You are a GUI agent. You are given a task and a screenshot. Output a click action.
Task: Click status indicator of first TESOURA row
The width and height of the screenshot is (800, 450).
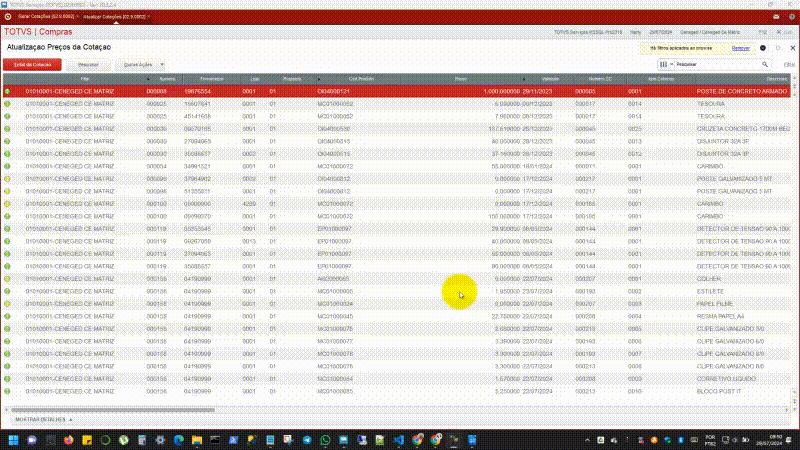coord(7,104)
